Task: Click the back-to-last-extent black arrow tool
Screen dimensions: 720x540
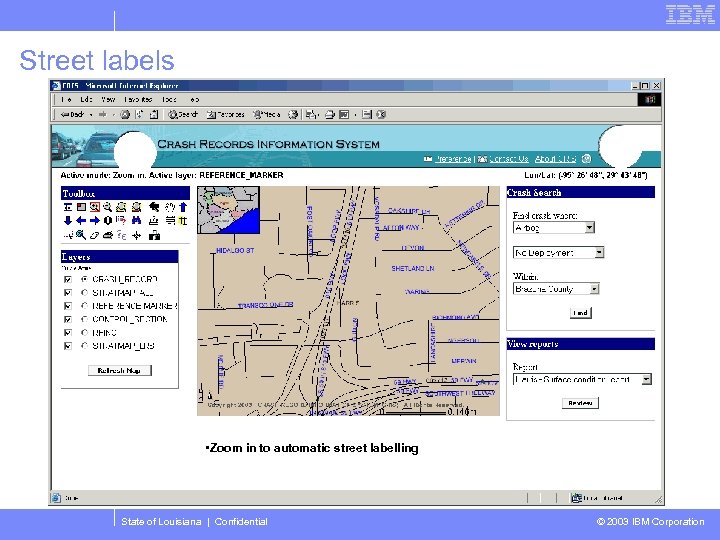Action: pyautogui.click(x=154, y=207)
